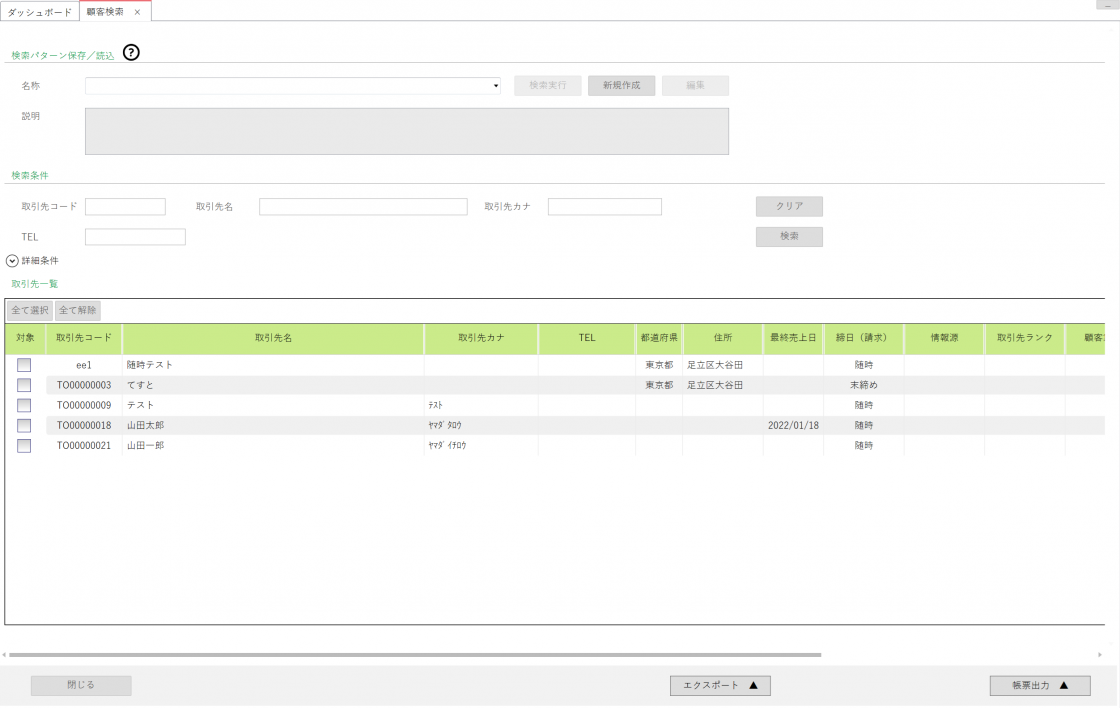Check the box for row ee1
1120x708 pixels.
[x=24, y=365]
